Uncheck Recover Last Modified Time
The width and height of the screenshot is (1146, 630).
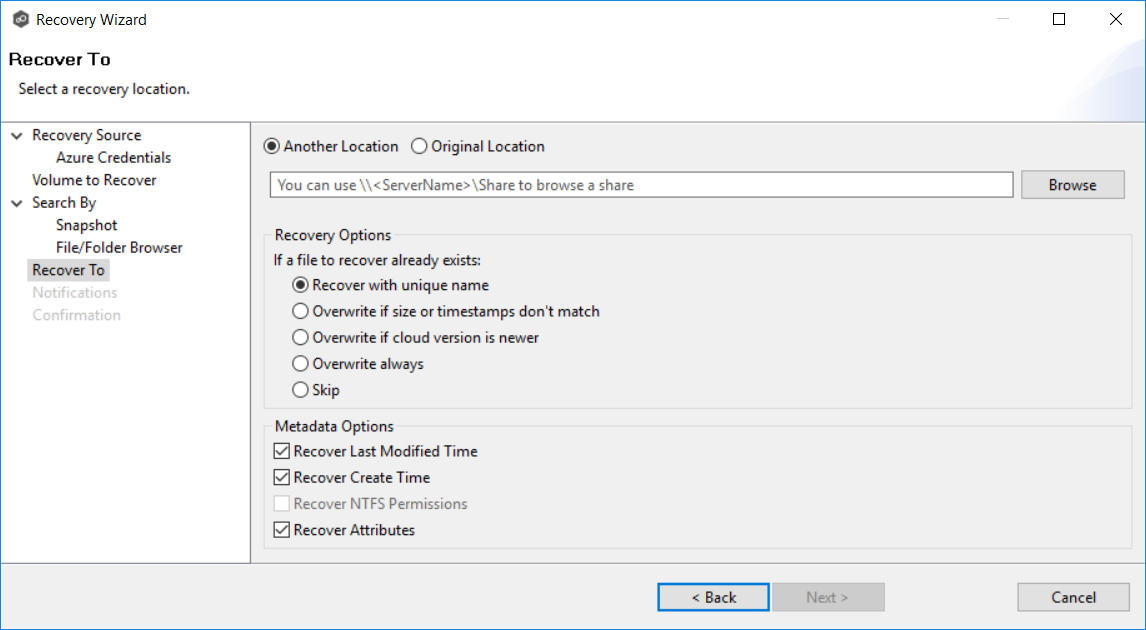[x=281, y=452]
